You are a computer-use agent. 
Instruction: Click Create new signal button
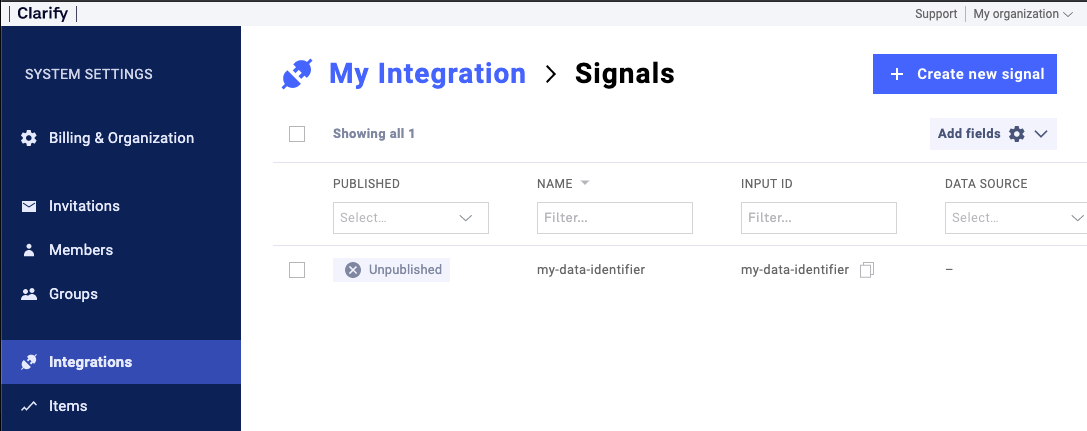pyautogui.click(x=964, y=74)
